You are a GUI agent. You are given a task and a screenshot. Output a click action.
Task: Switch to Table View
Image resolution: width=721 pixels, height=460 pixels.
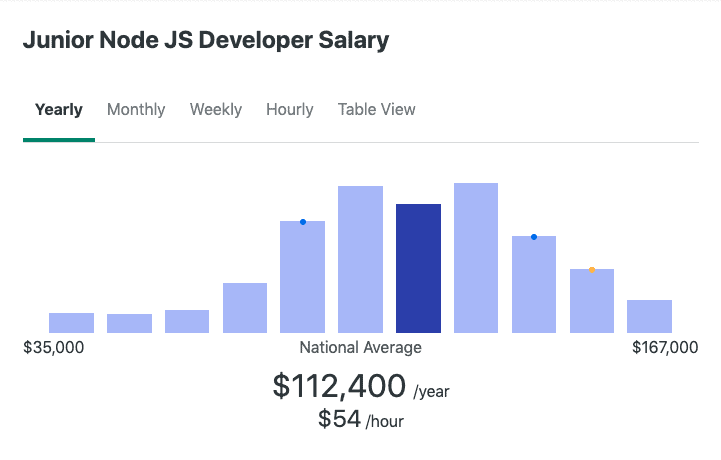(x=377, y=110)
